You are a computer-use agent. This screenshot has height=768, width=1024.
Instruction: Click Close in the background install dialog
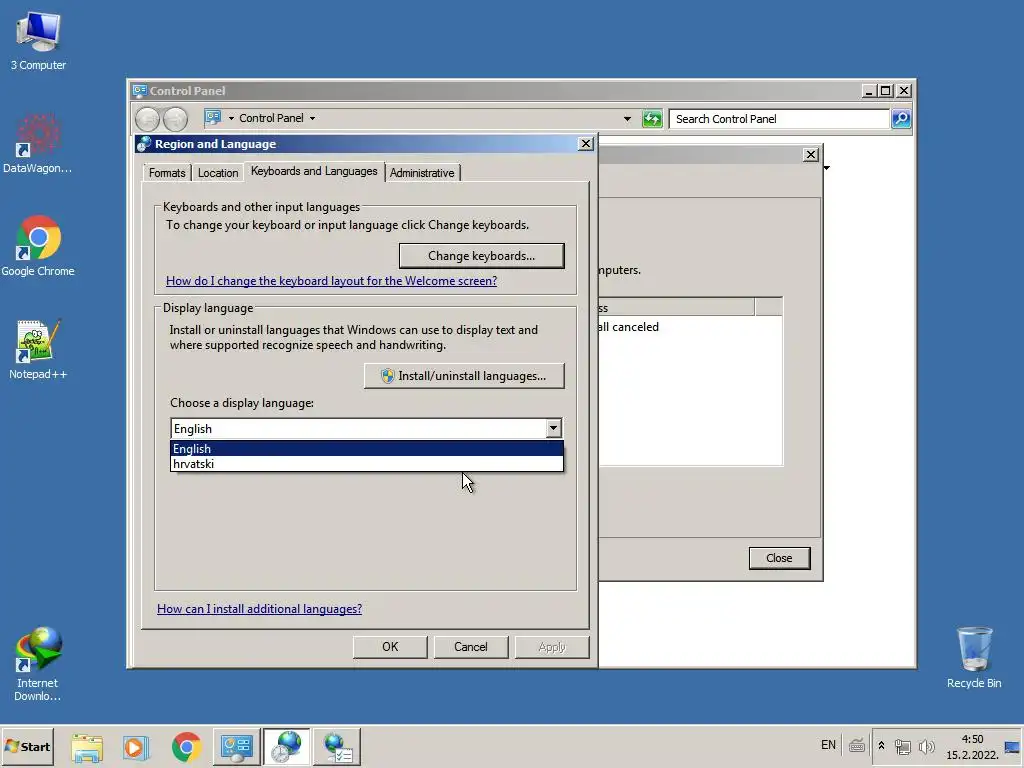[779, 558]
